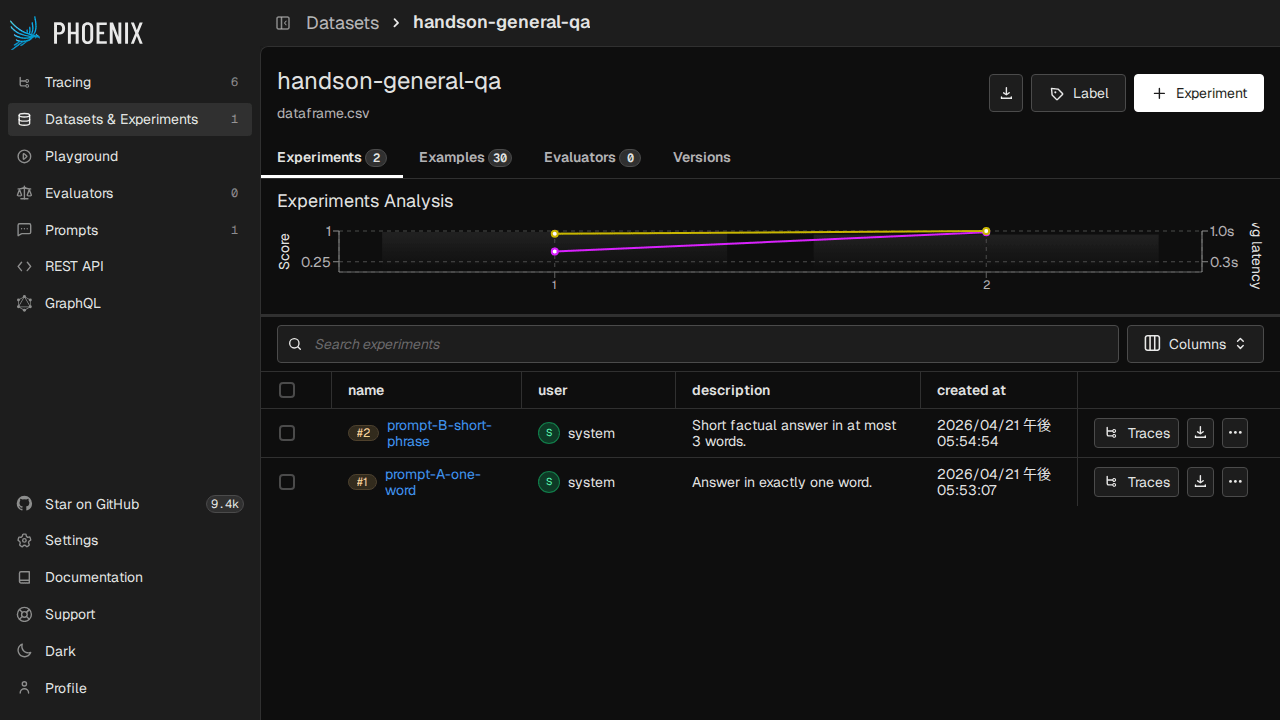Select all experiments header checkbox
The image size is (1280, 720).
click(x=287, y=390)
